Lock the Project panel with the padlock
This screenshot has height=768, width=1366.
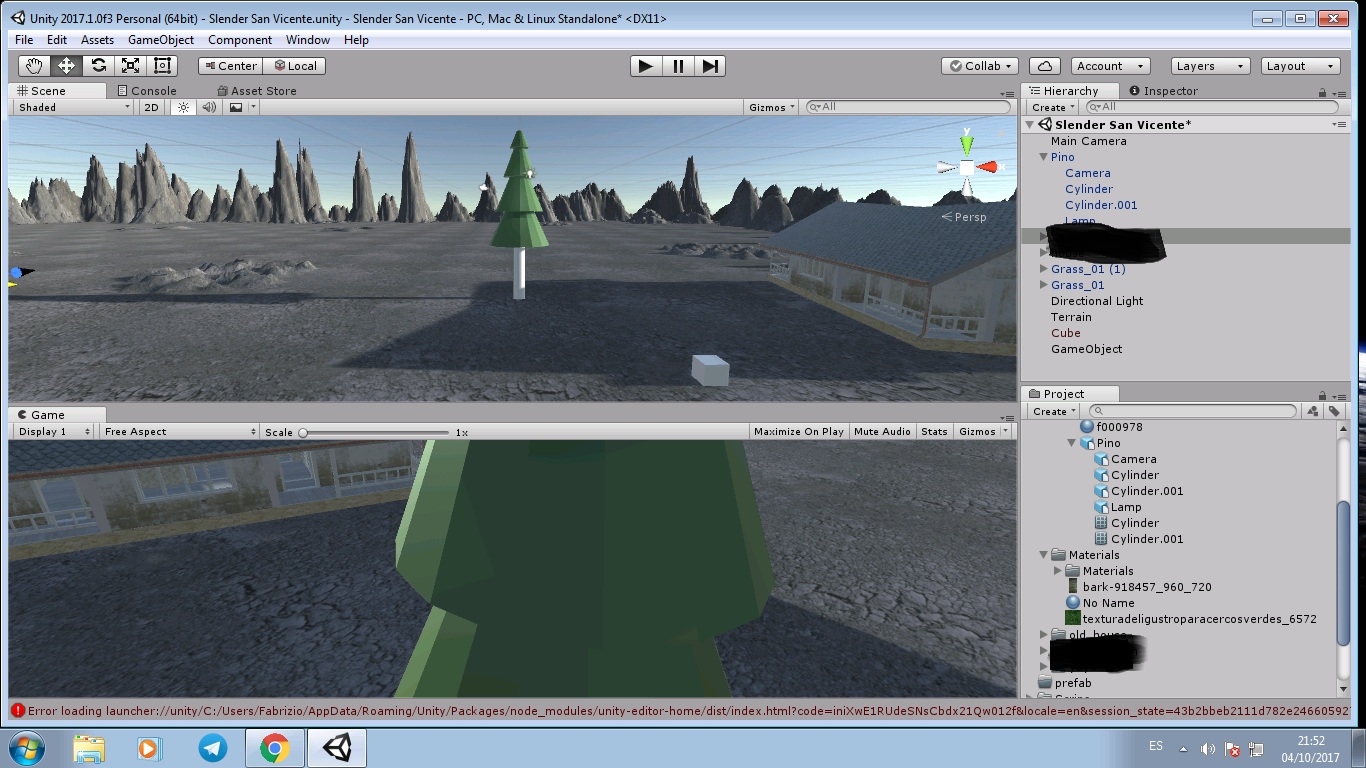(x=1323, y=395)
